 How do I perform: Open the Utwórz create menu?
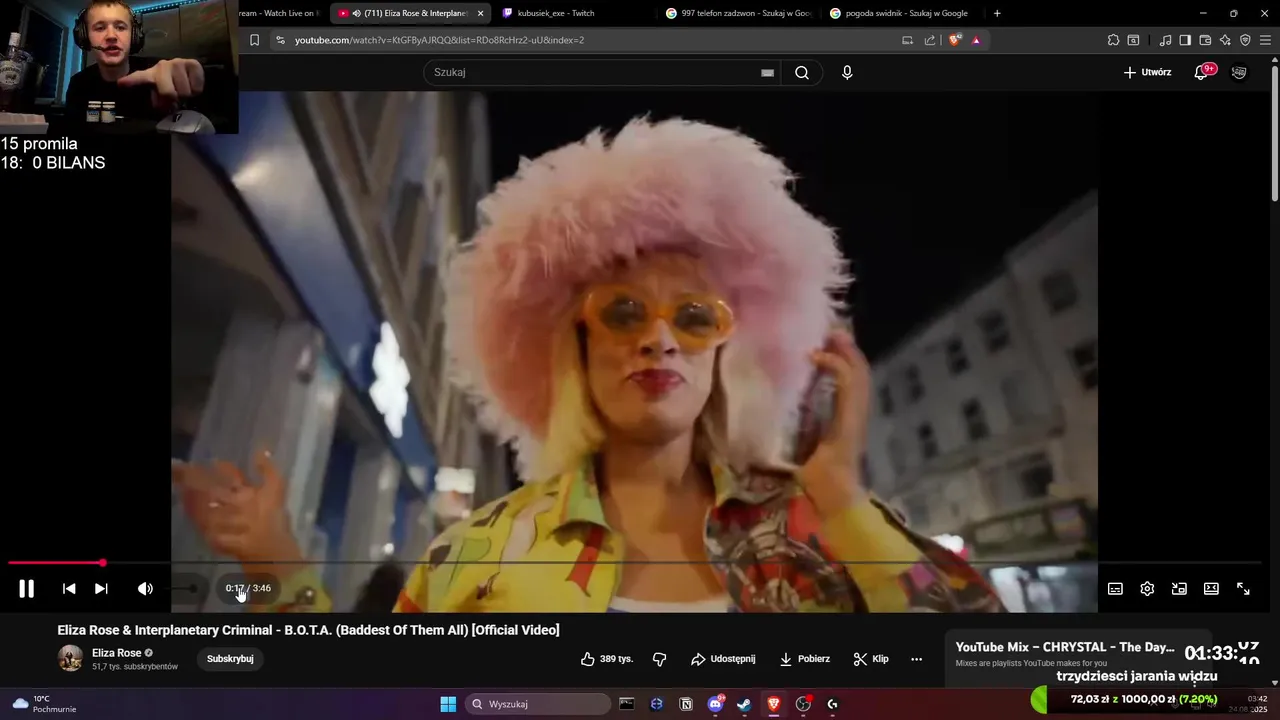pyautogui.click(x=1147, y=72)
